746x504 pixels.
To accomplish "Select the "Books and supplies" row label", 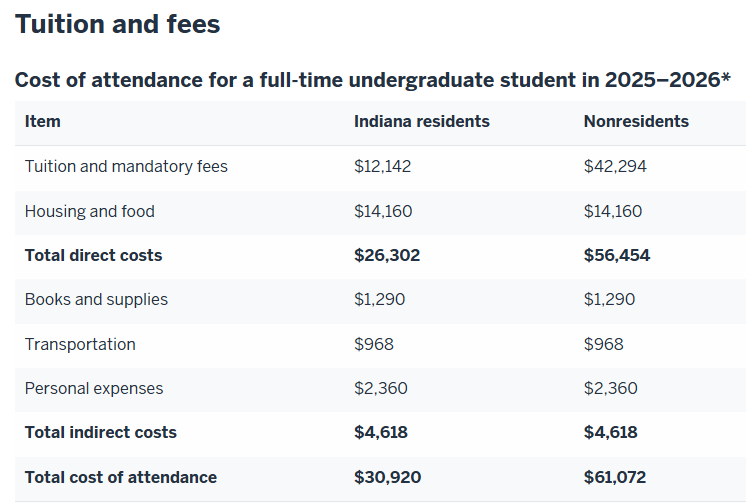I will 96,300.
